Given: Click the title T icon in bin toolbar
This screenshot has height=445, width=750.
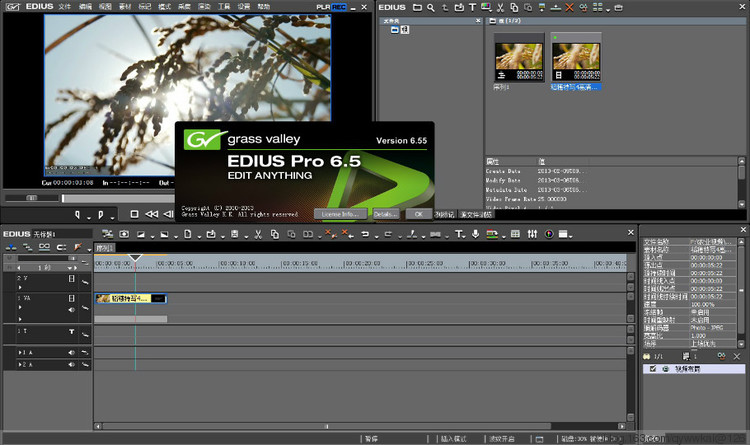Looking at the screenshot, I should point(472,8).
